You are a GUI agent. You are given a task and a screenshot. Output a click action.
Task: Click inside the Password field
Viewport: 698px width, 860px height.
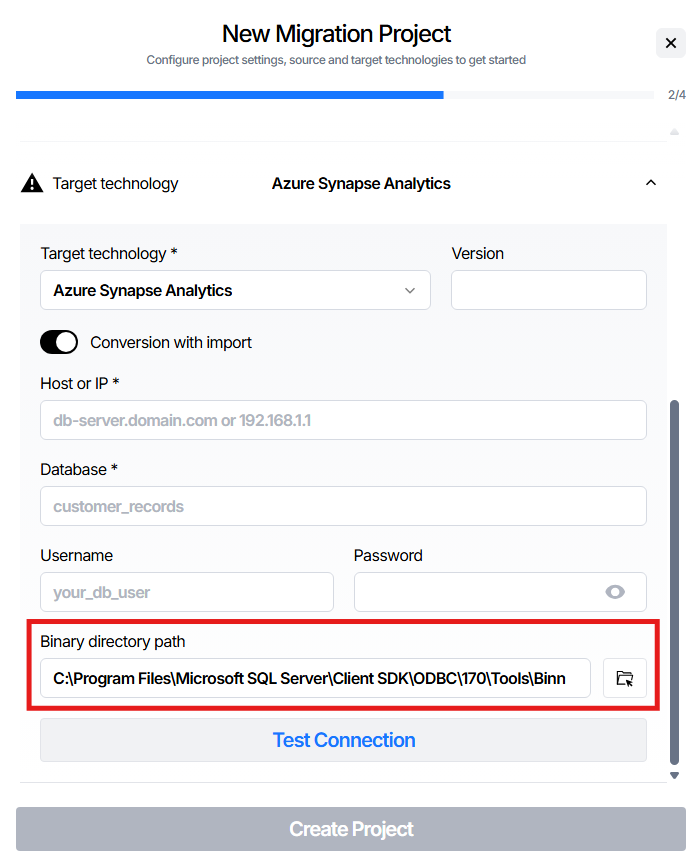click(475, 592)
